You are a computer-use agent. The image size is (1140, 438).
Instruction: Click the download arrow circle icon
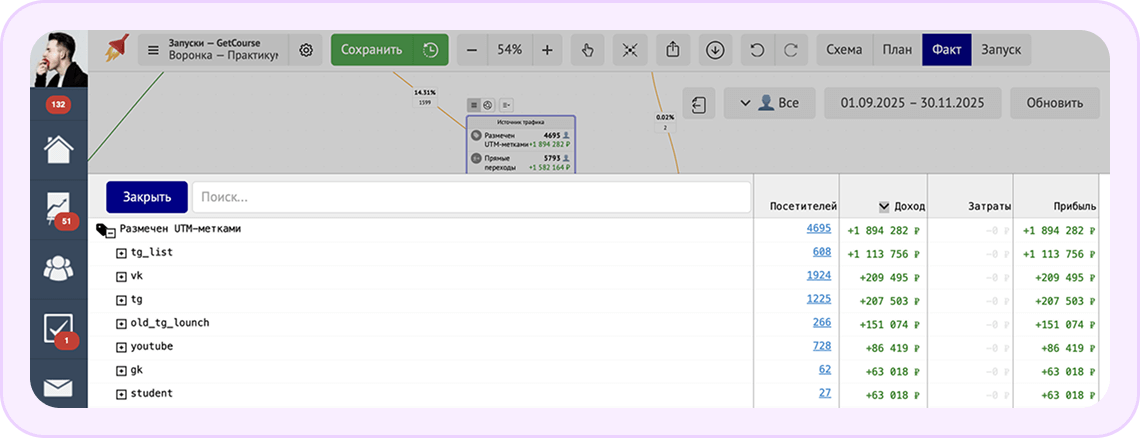coord(715,50)
